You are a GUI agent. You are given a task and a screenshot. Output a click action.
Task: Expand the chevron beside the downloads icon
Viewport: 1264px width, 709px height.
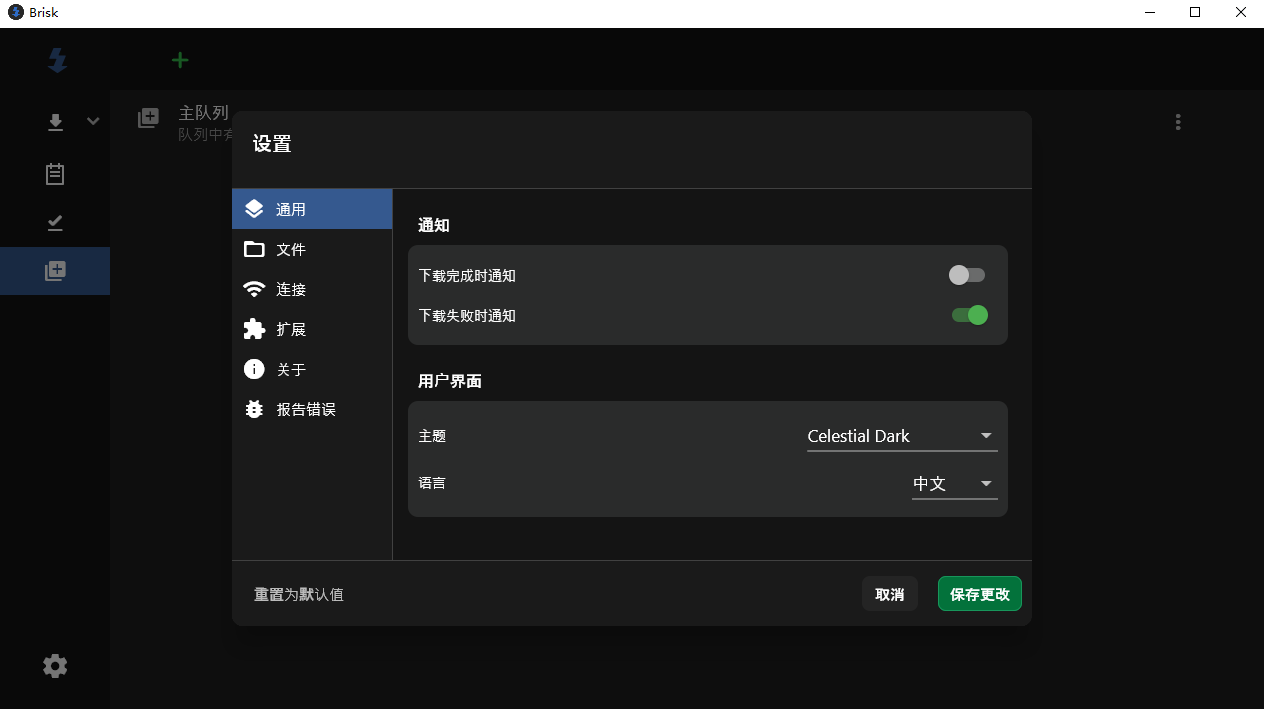click(x=93, y=121)
